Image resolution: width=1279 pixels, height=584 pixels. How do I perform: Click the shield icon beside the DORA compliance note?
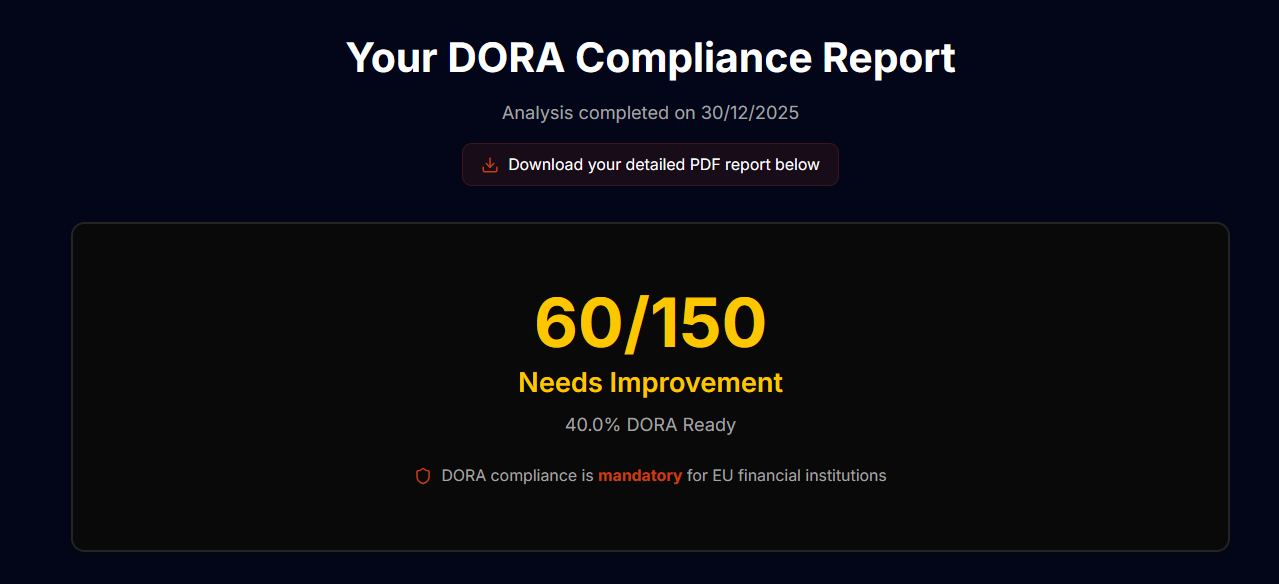pos(423,476)
